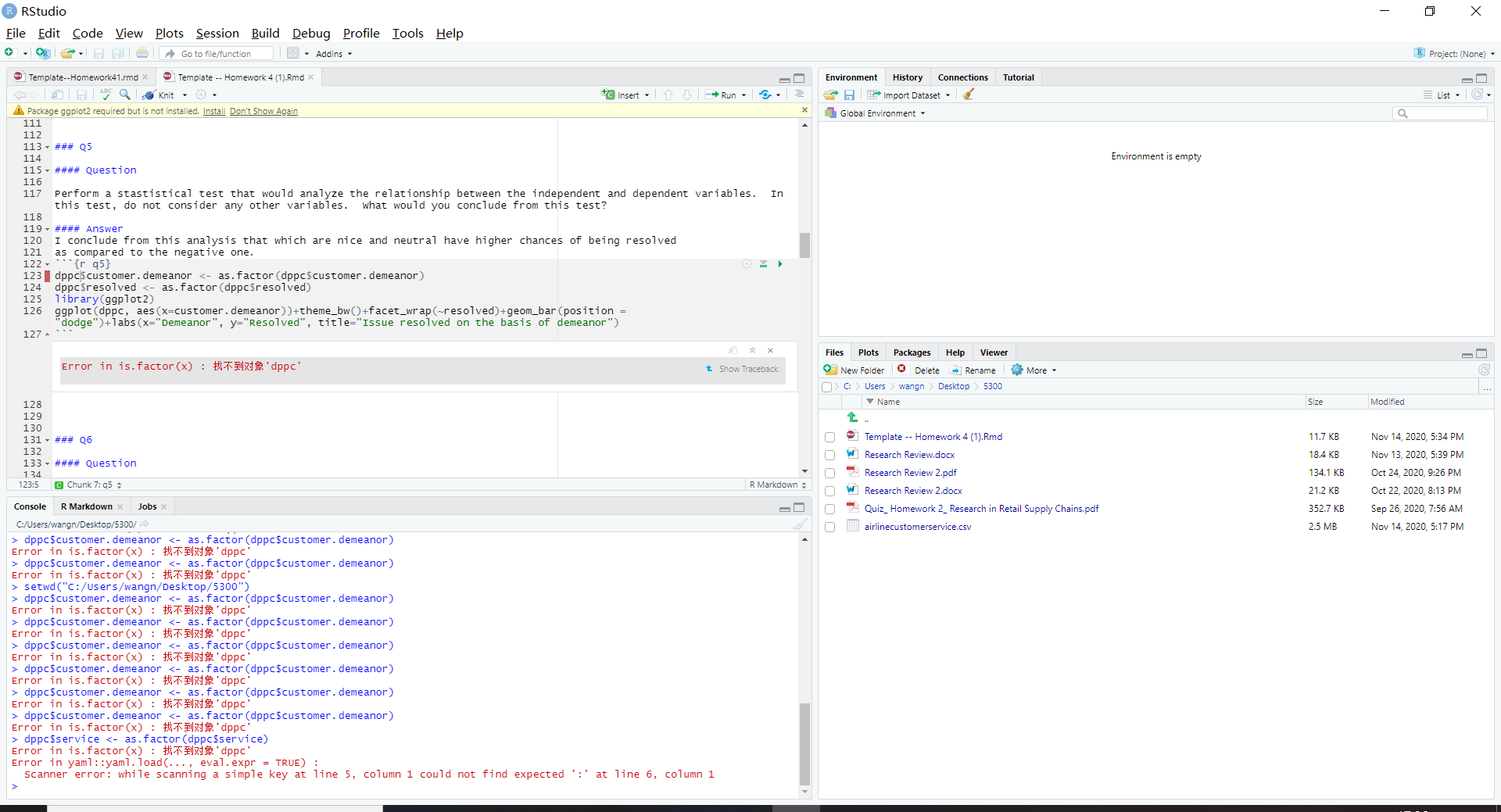Run spell check with the ABC icon
Image resolution: width=1501 pixels, height=812 pixels.
[x=106, y=95]
